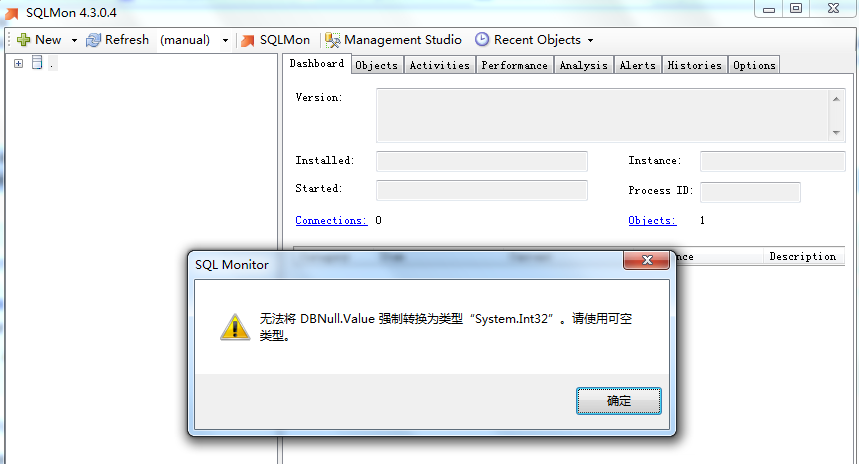Switch to the Alerts tab
The image size is (859, 464).
point(638,65)
